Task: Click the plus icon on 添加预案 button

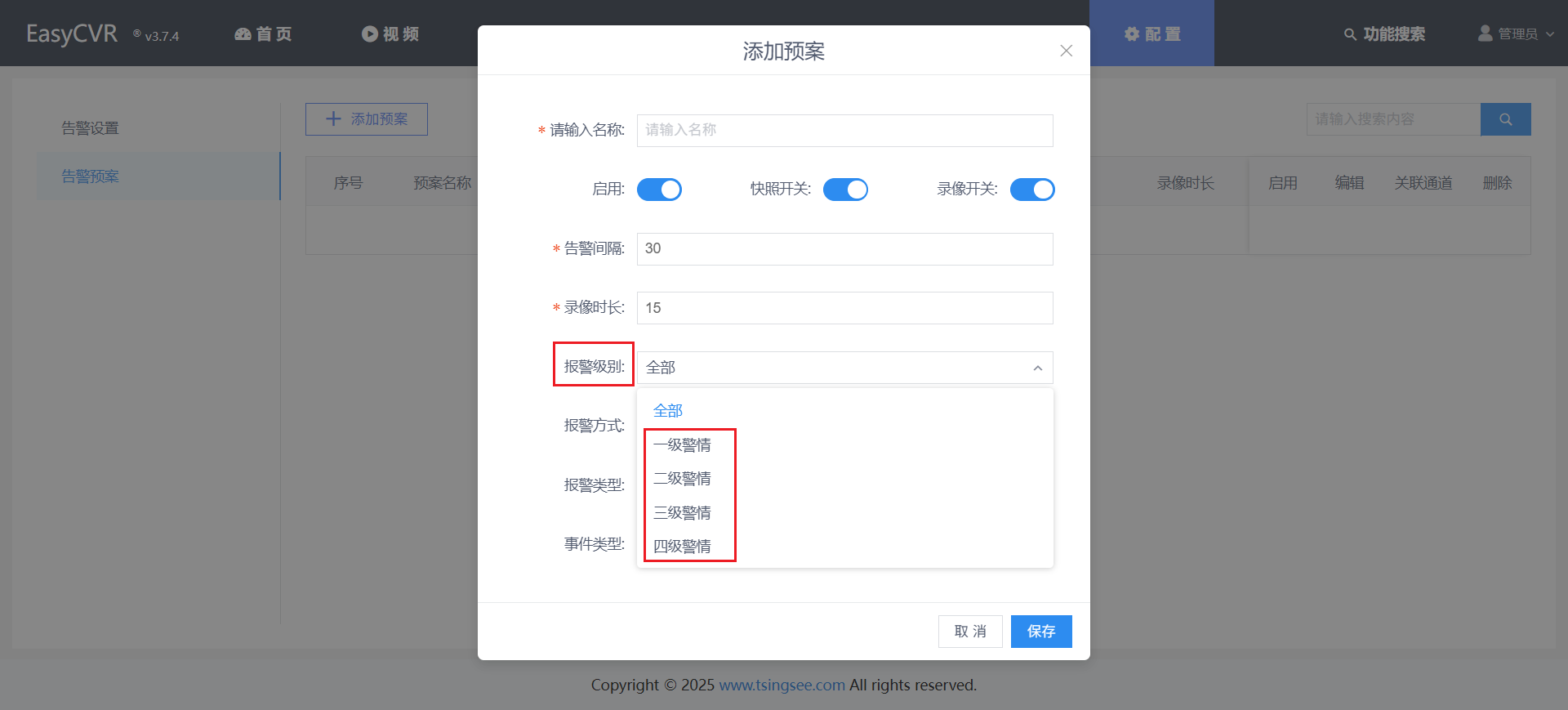Action: point(333,119)
